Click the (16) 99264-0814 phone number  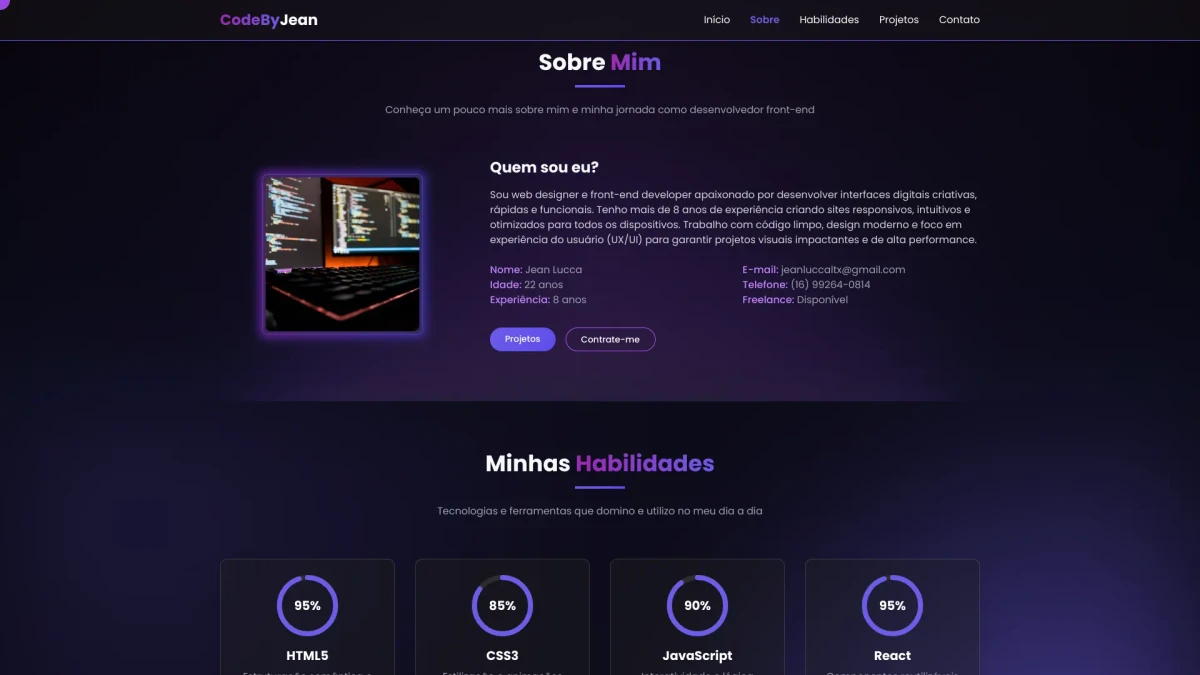point(830,285)
